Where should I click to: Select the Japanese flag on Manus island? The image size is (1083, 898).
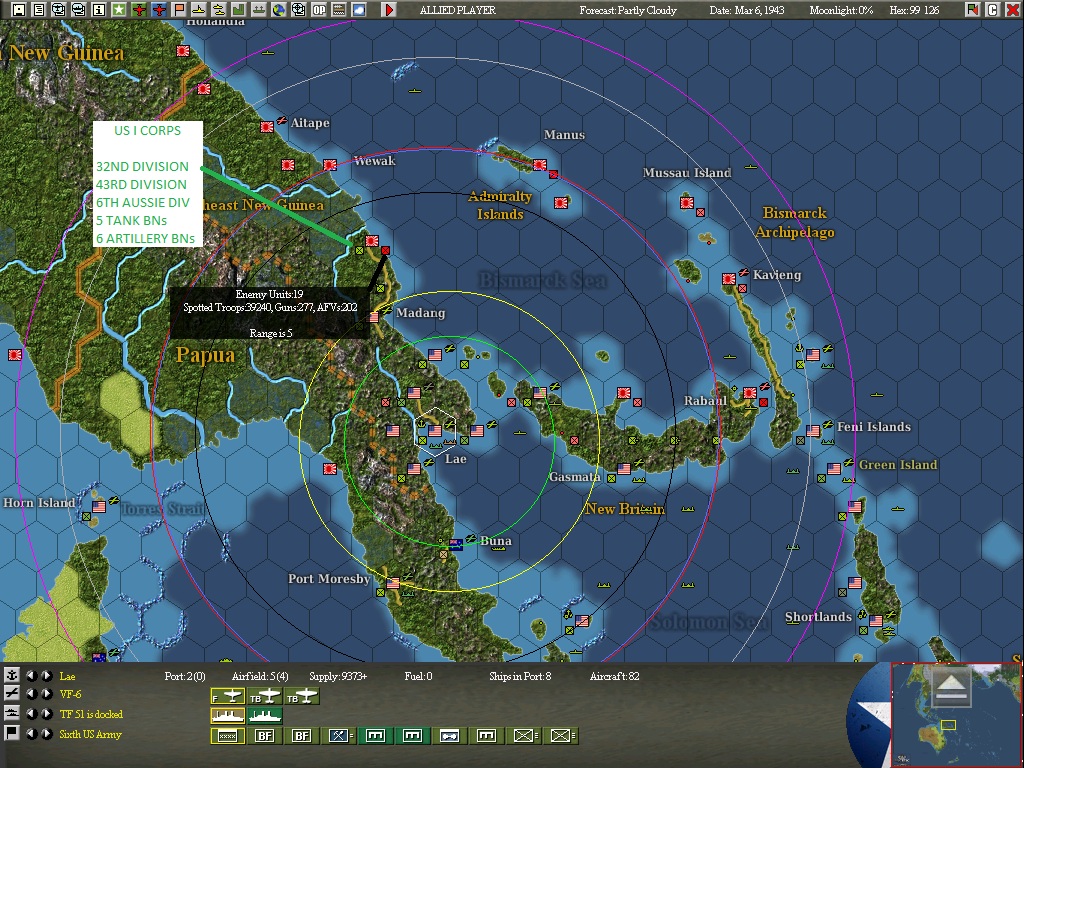(x=540, y=164)
